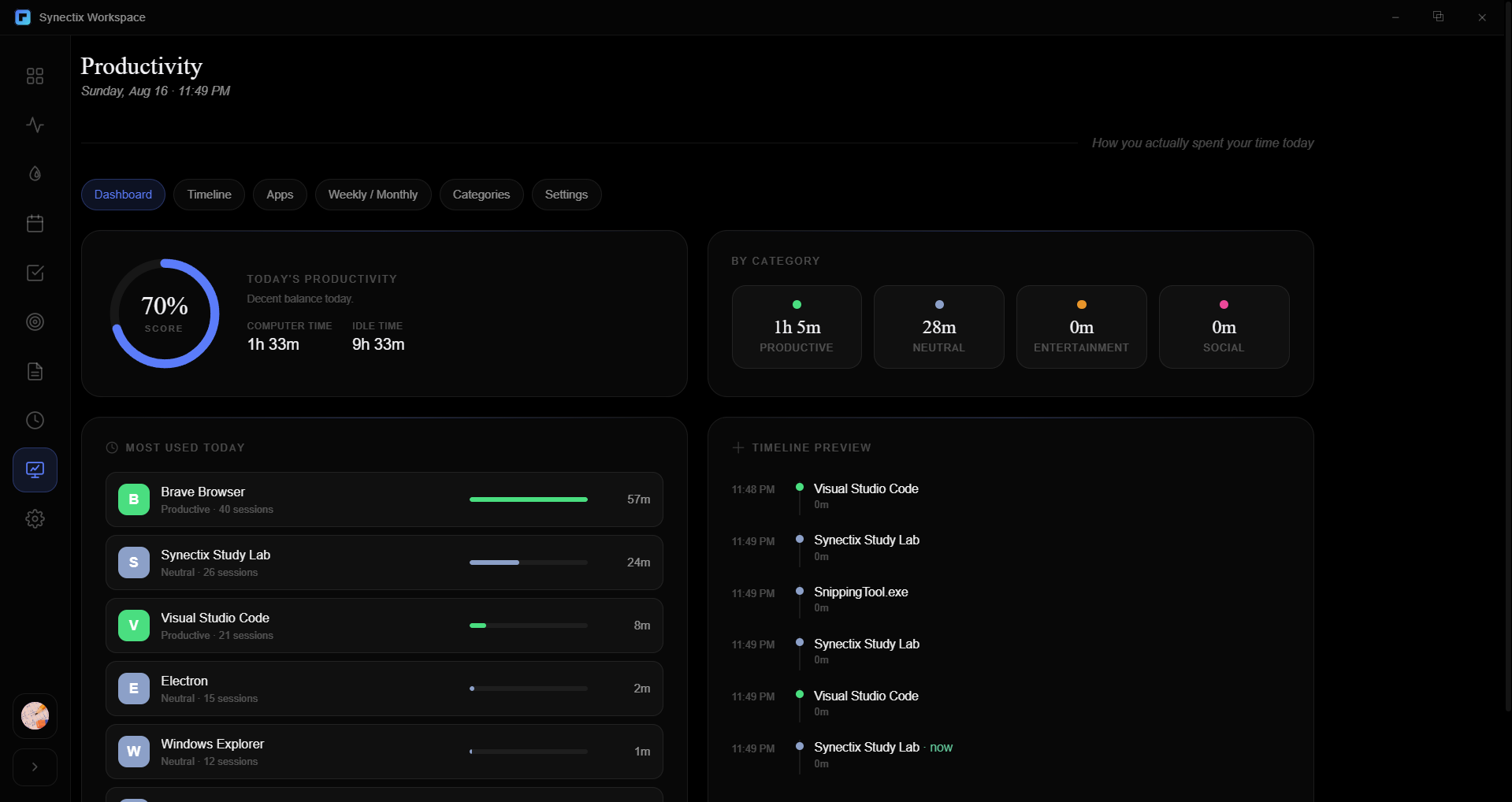1512x802 pixels.
Task: Select the productivity monitor icon in the sidebar
Action: point(35,470)
